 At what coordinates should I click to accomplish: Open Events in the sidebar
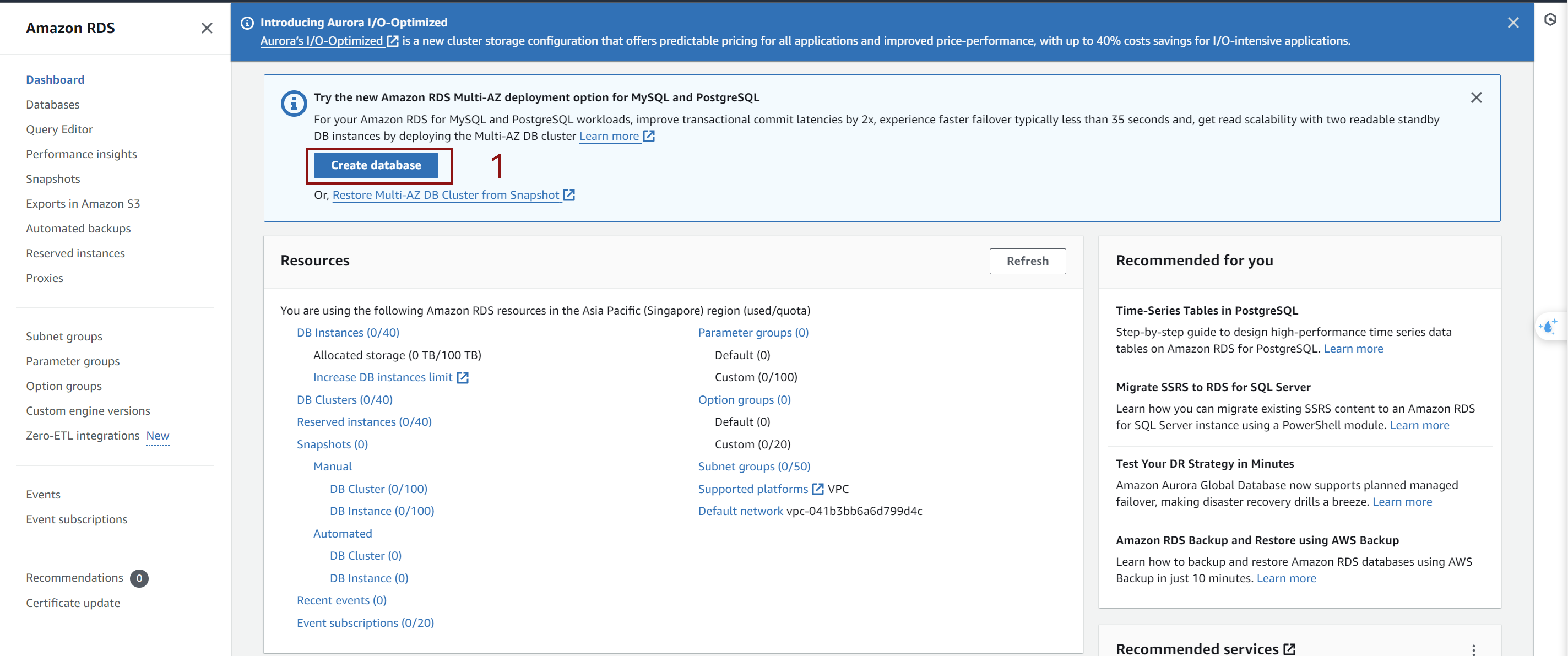(x=43, y=495)
